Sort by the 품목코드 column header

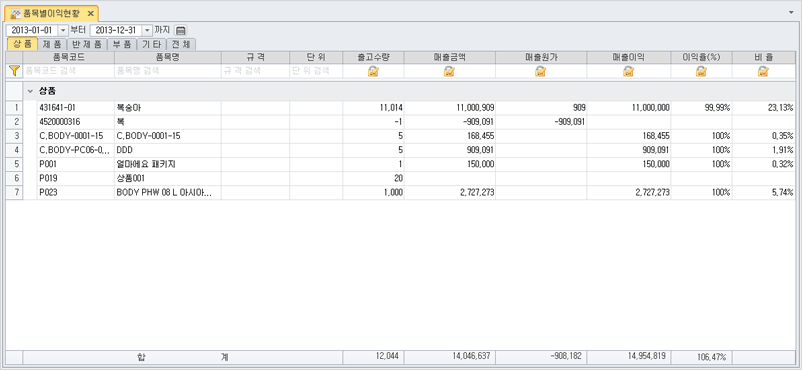pyautogui.click(x=69, y=57)
